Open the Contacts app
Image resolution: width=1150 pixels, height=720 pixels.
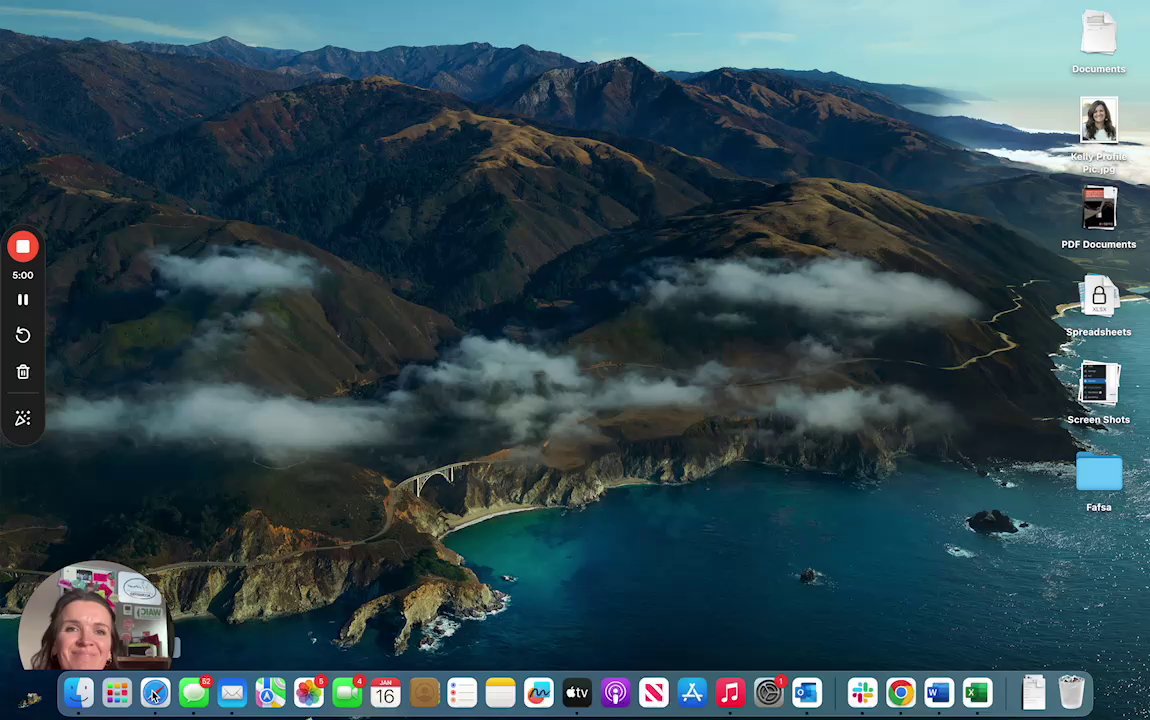tap(424, 692)
